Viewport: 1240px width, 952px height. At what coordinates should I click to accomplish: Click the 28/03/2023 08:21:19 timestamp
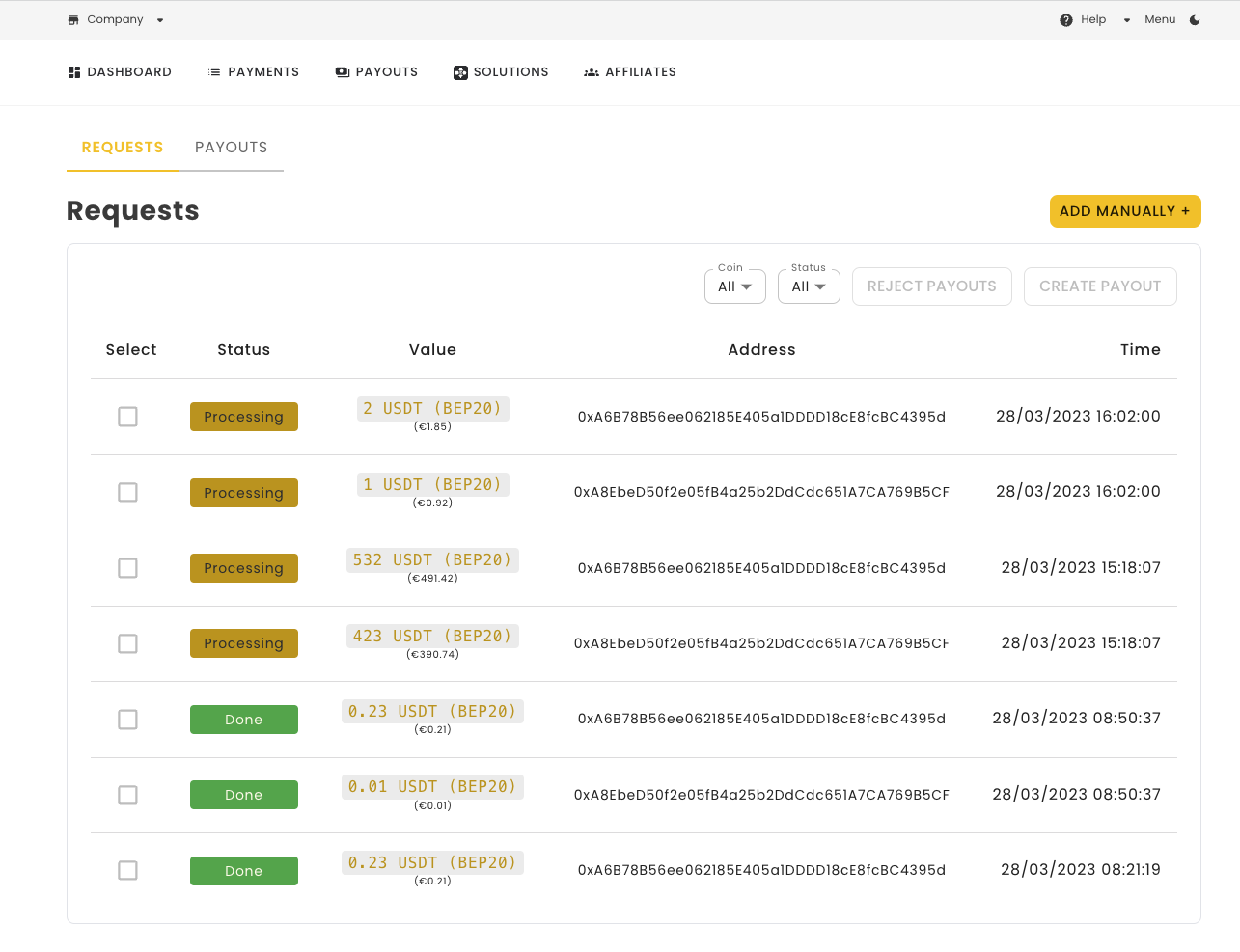click(1081, 870)
